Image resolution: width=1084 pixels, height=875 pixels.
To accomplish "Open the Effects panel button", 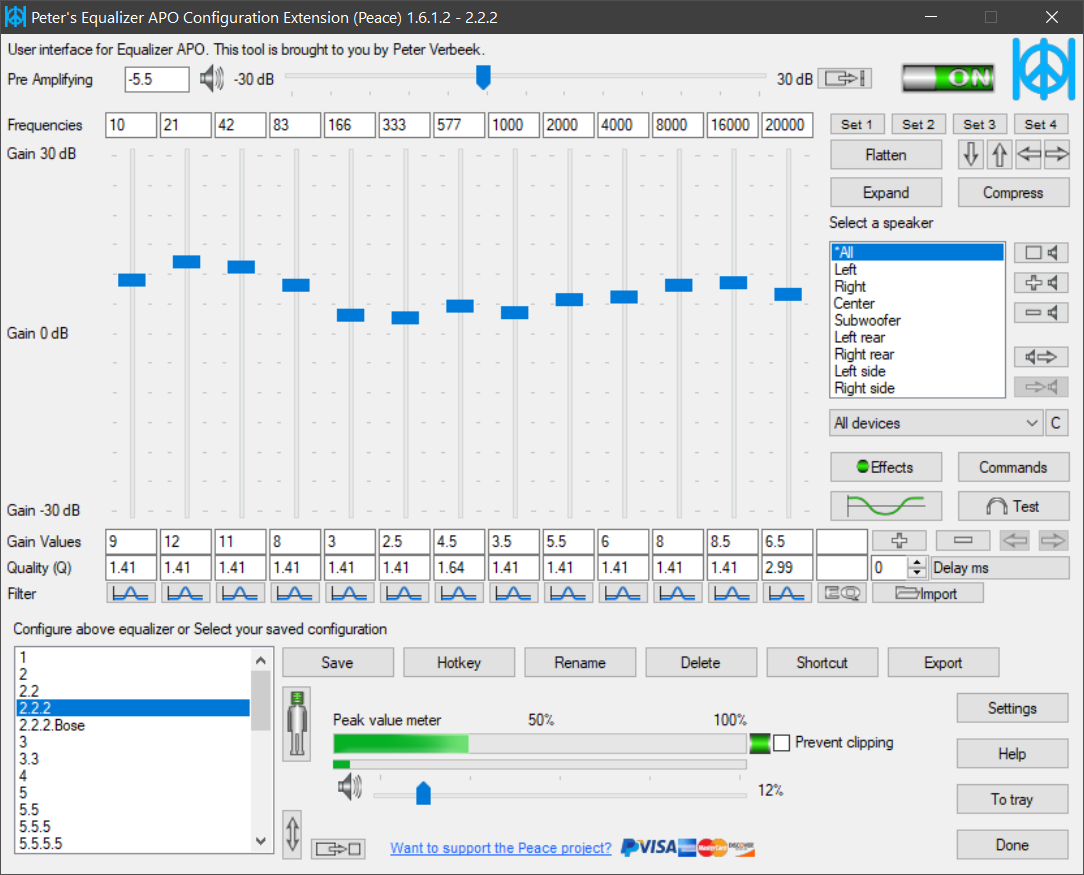I will pos(886,467).
